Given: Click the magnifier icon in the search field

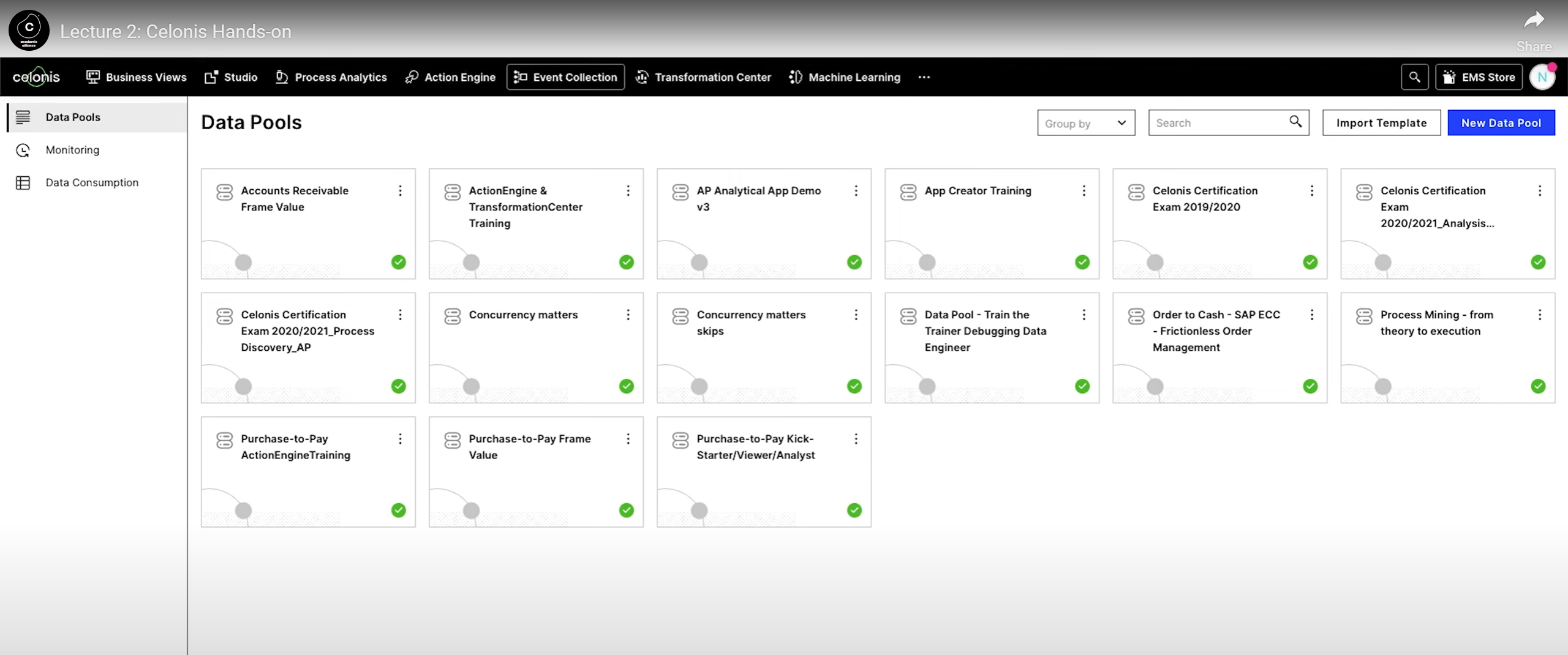Looking at the screenshot, I should (x=1295, y=122).
